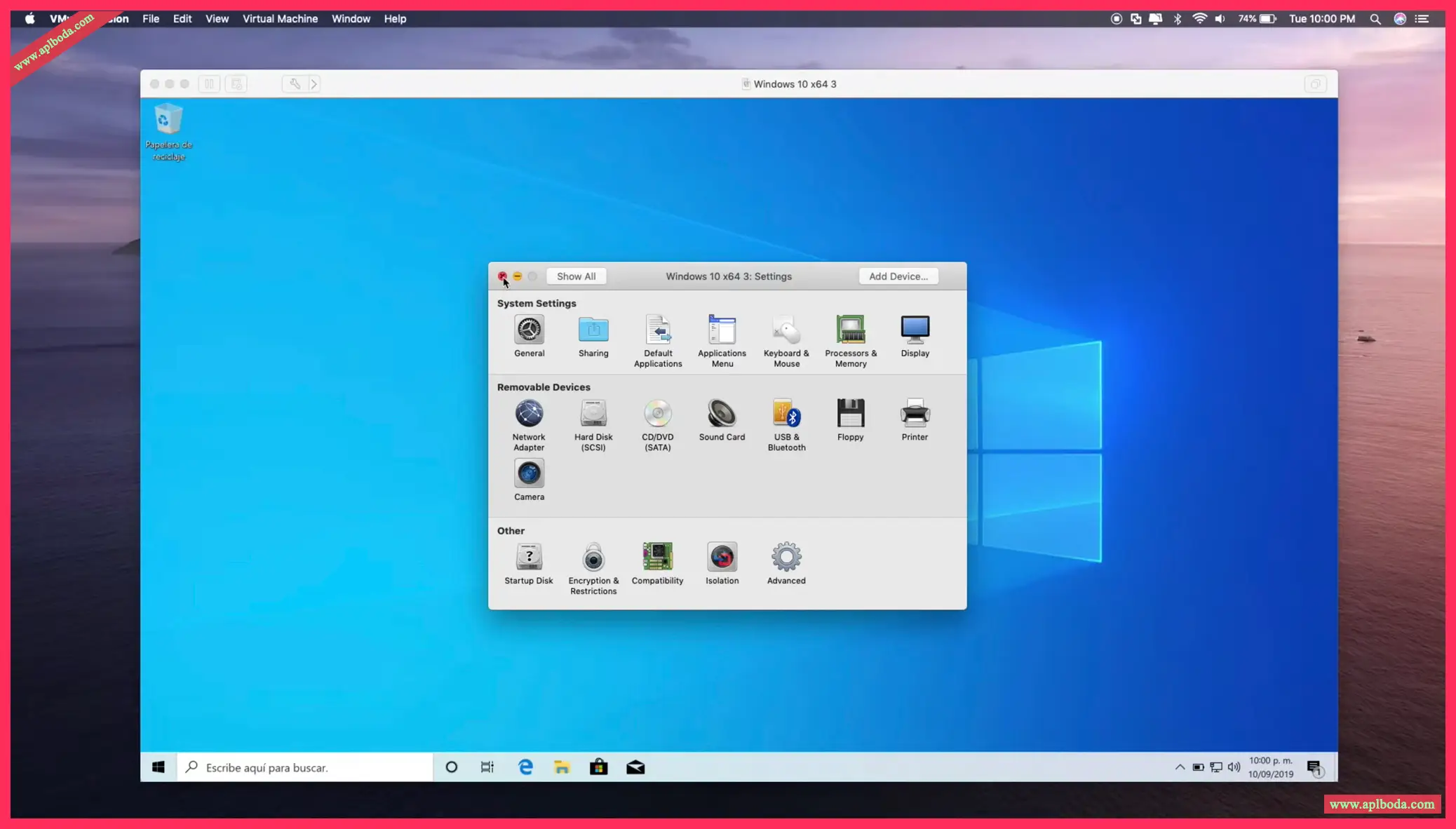Open Hard Disk (SCSI) settings

pyautogui.click(x=593, y=425)
